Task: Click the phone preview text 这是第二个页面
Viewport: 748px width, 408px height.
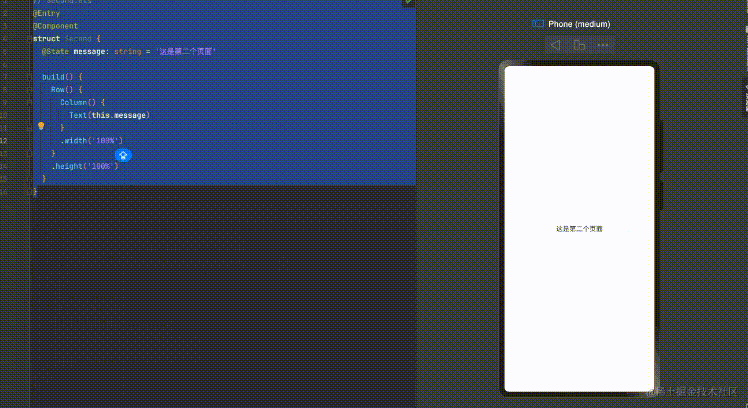Action: click(579, 229)
